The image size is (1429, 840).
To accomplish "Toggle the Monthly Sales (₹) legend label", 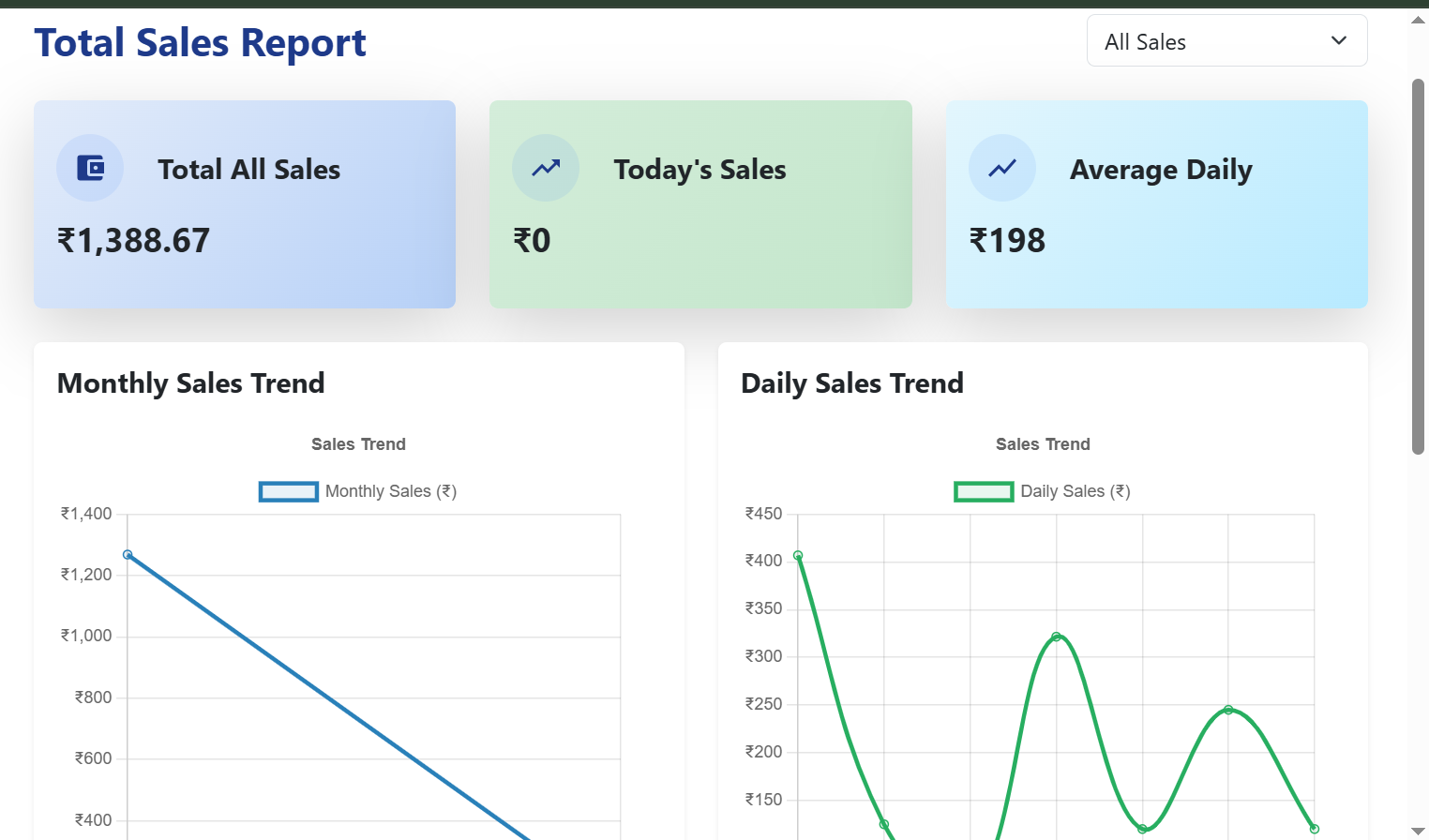I will coord(390,491).
